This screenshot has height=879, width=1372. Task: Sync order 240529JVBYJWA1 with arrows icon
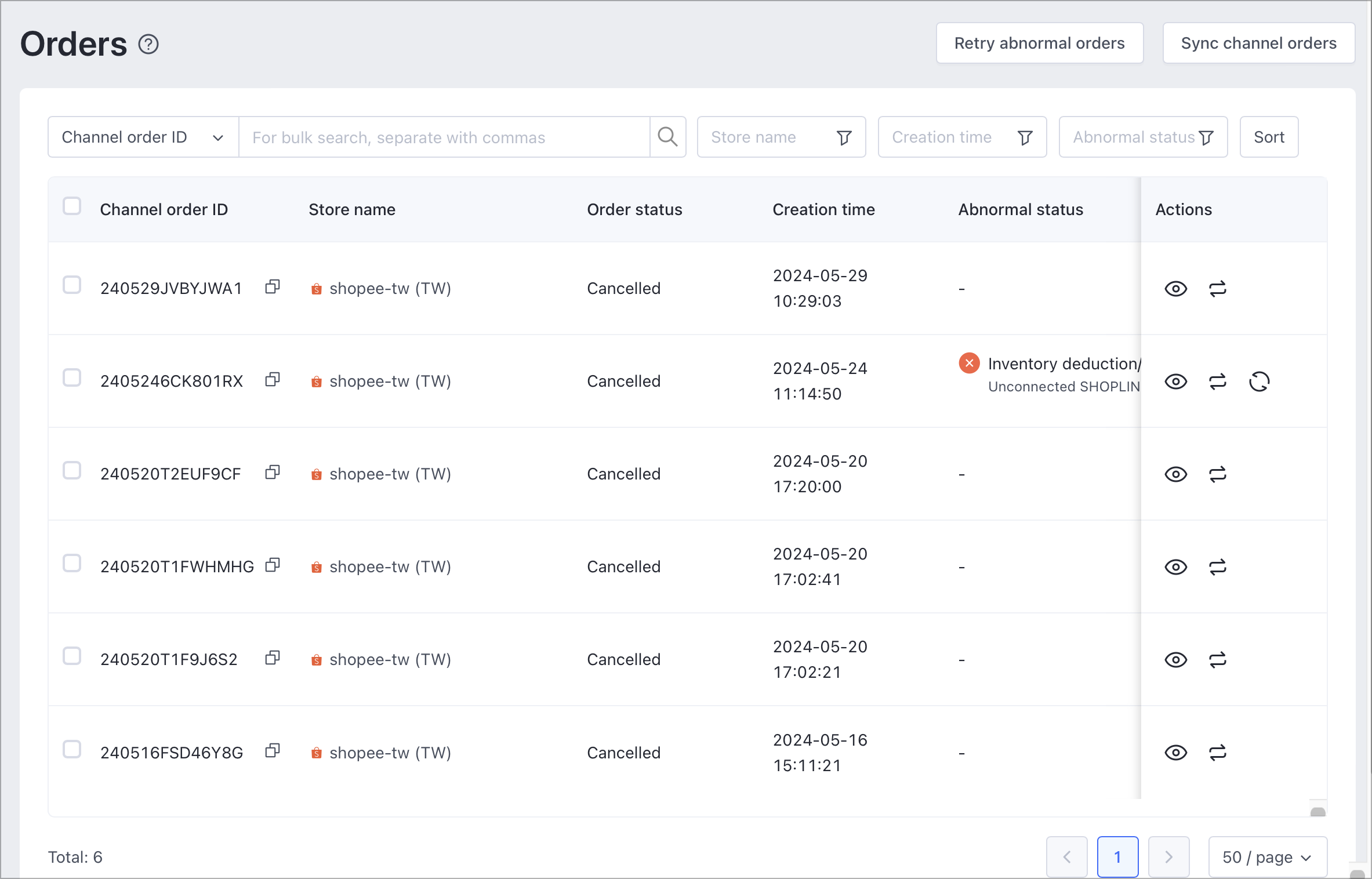(x=1218, y=289)
